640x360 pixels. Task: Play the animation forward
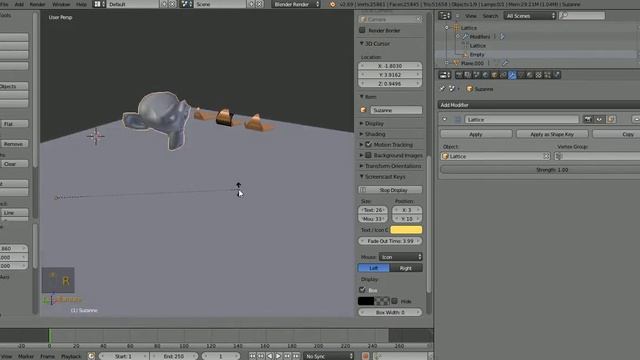click(278, 356)
